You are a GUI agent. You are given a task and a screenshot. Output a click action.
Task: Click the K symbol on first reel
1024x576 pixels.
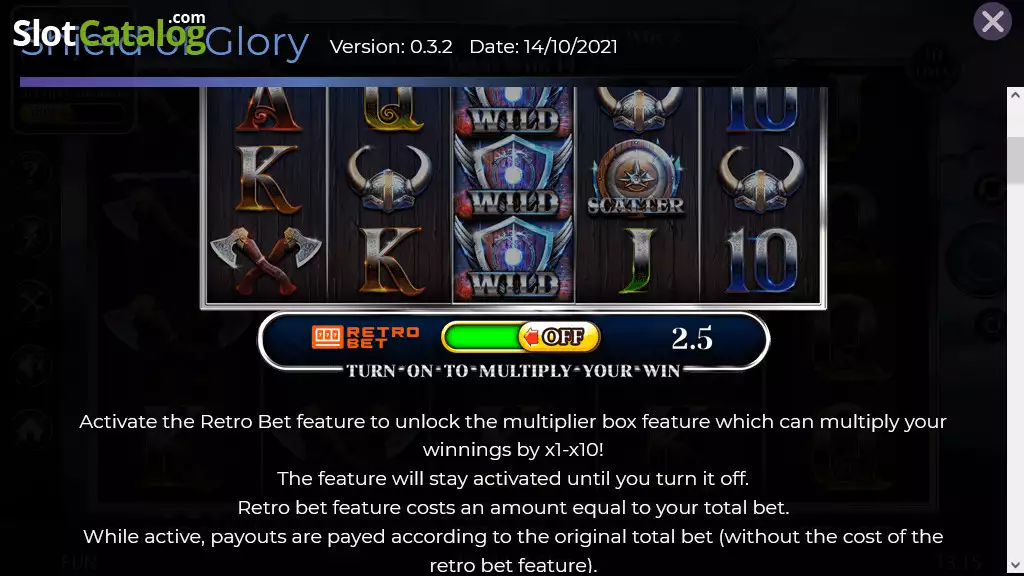click(268, 180)
